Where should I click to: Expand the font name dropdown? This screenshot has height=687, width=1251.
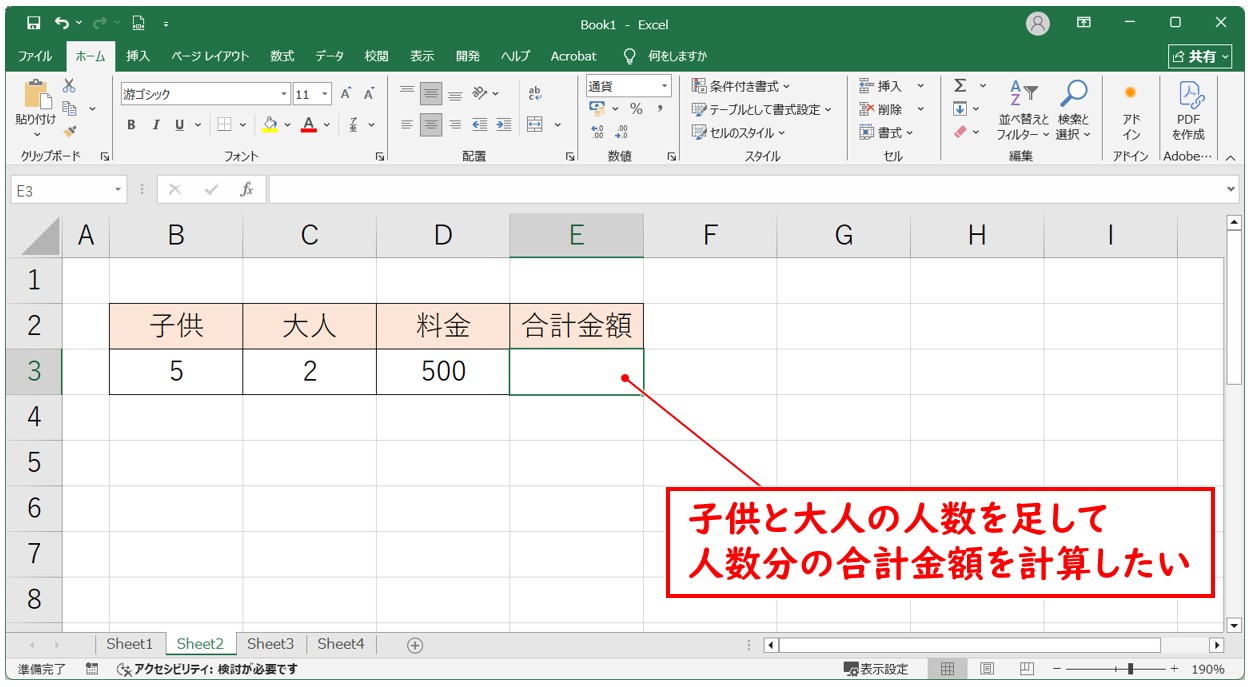[284, 94]
